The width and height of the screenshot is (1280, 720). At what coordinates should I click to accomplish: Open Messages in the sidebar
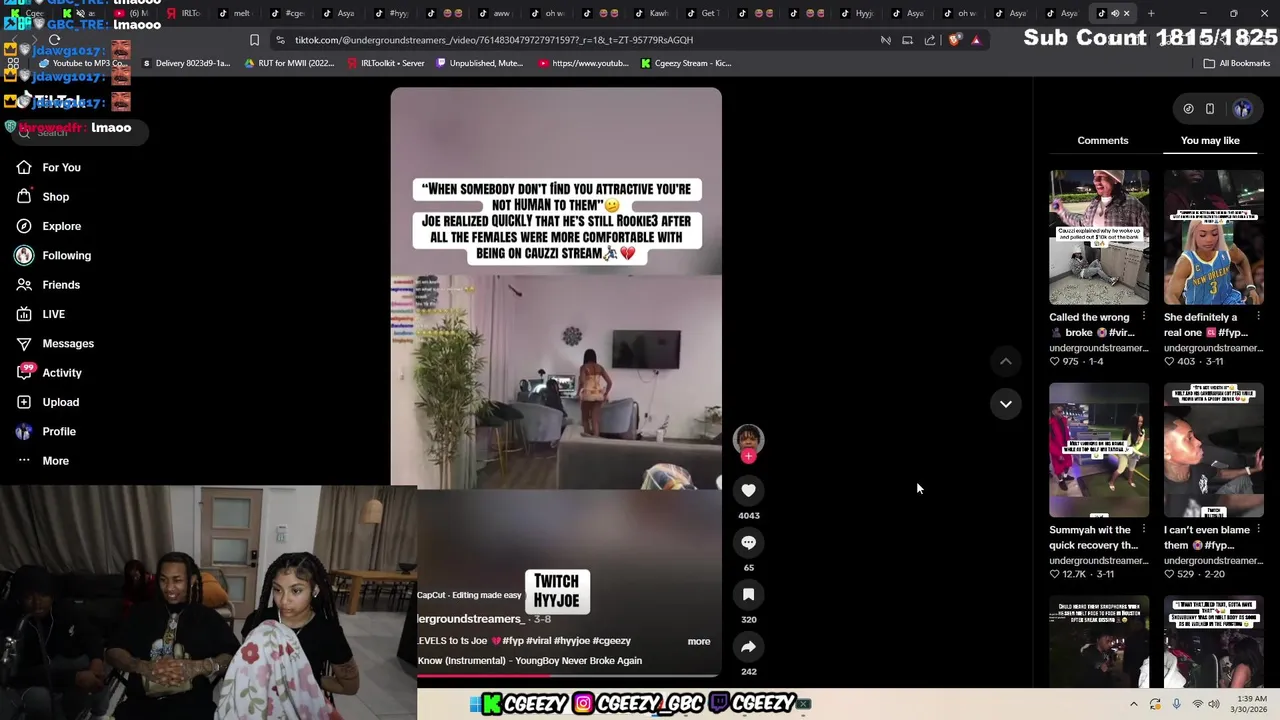point(68,343)
